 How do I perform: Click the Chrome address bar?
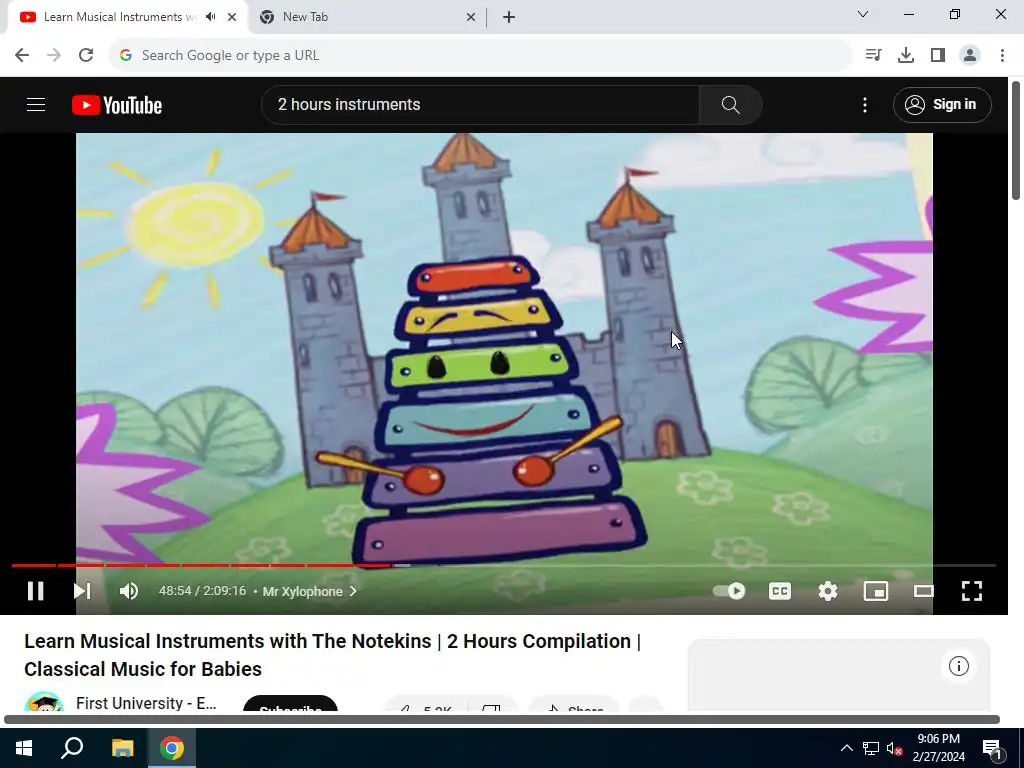pos(480,55)
